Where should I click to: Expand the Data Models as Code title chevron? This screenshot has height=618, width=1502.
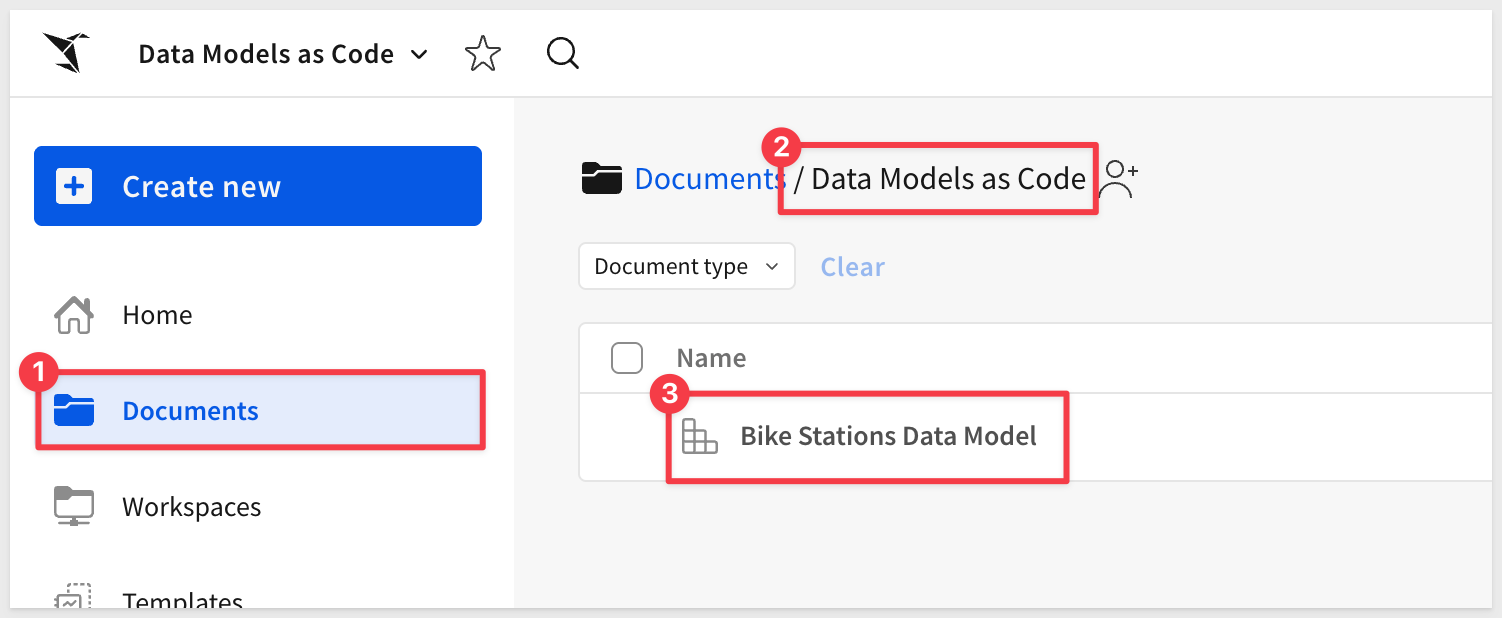click(420, 54)
